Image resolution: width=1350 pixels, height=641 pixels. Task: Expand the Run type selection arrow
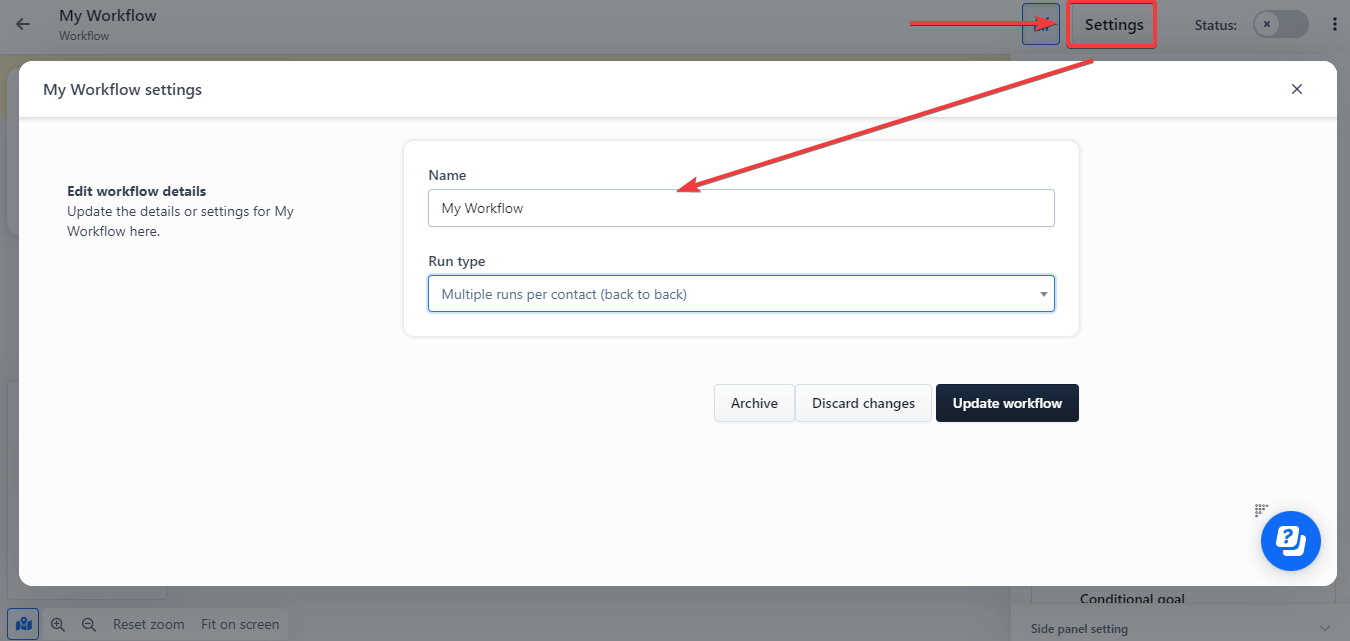tap(1043, 293)
